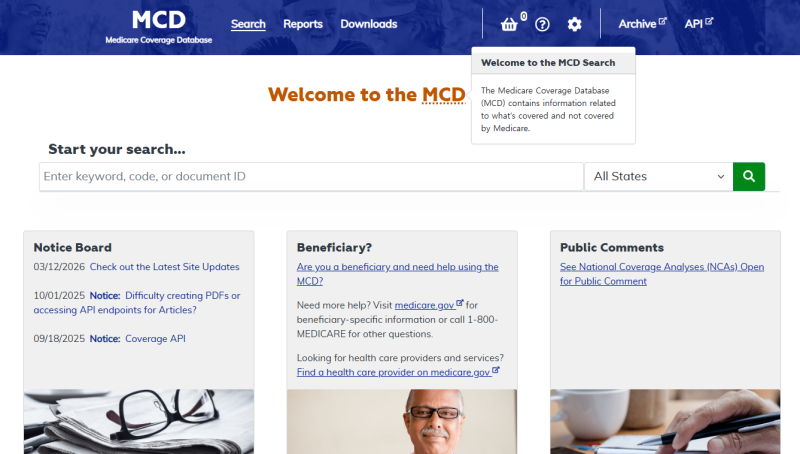This screenshot has height=454, width=800.
Task: Open Find a health care provider link
Action: tap(398, 372)
